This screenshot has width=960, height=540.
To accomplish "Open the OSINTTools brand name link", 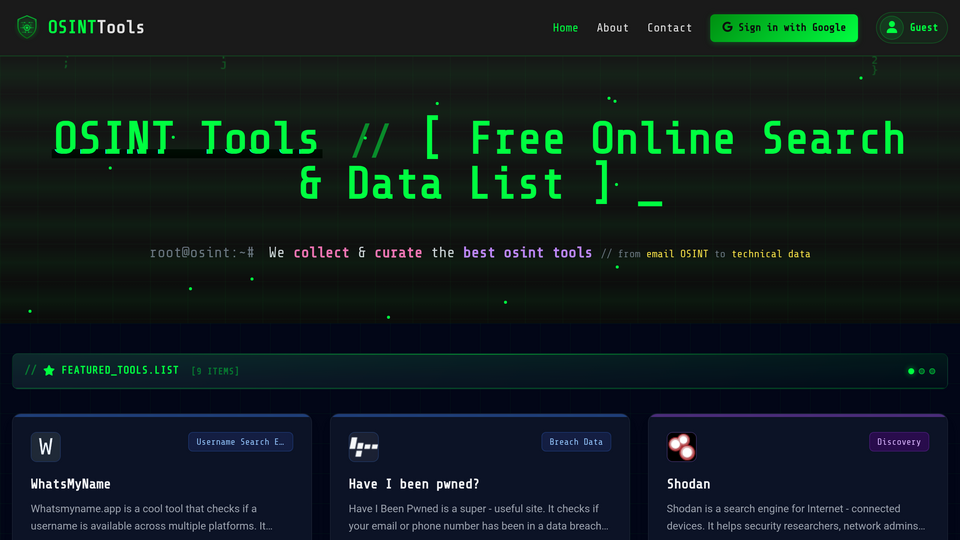I will click(96, 27).
